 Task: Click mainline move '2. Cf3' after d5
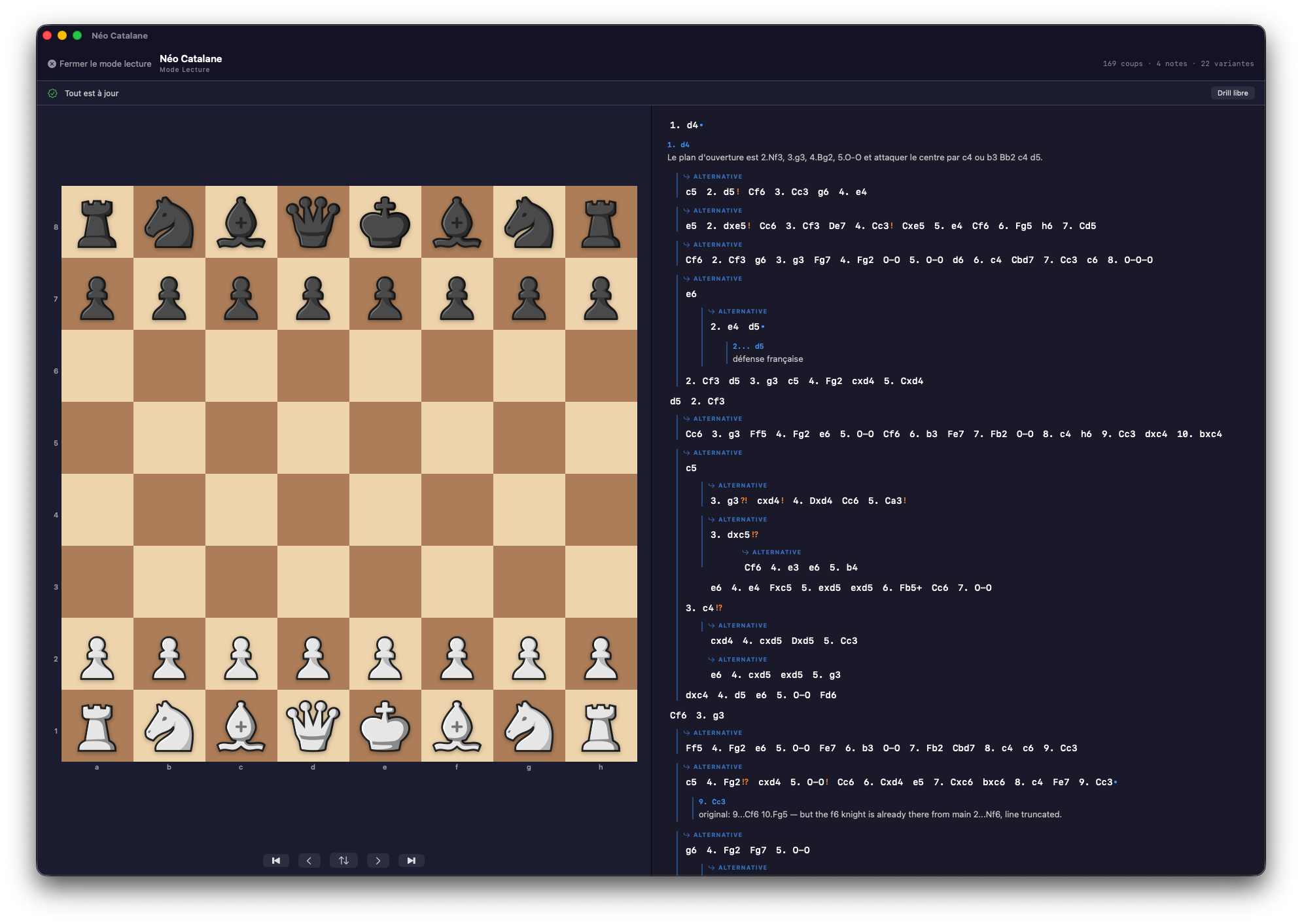tap(708, 402)
